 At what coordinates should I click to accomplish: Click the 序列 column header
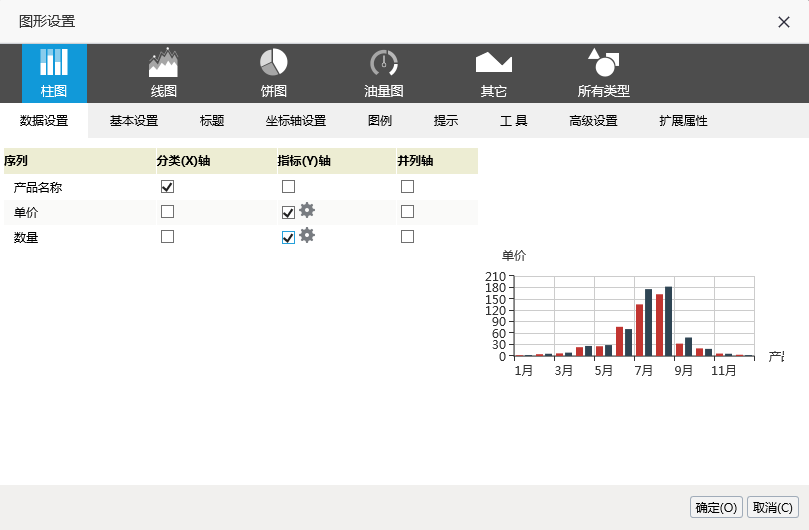click(x=79, y=161)
